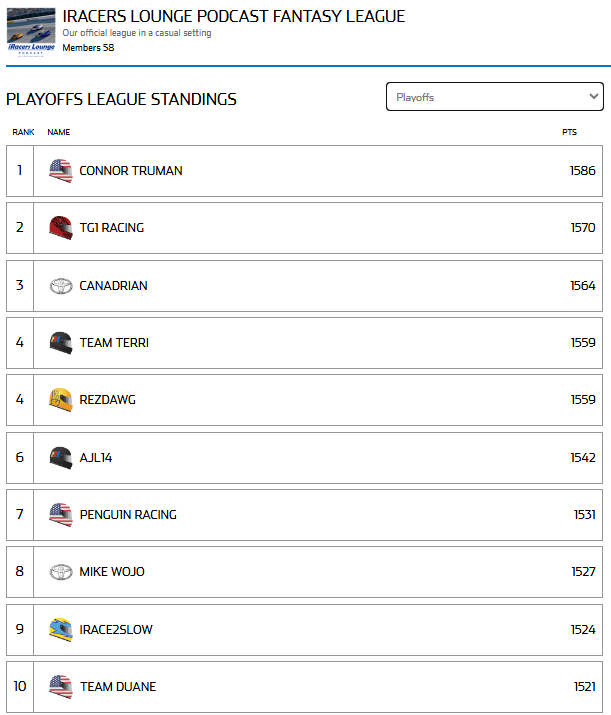Click AJL14's black helmet icon
This screenshot has width=611, height=715.
[x=61, y=458]
